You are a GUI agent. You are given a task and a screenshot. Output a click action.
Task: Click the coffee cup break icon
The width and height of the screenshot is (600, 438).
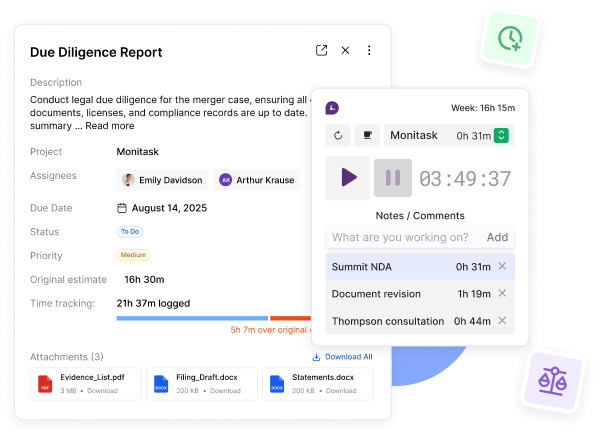(367, 135)
